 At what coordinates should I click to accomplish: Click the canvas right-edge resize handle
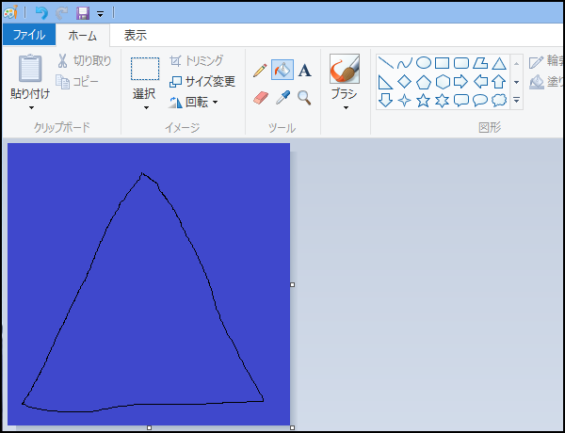point(292,285)
